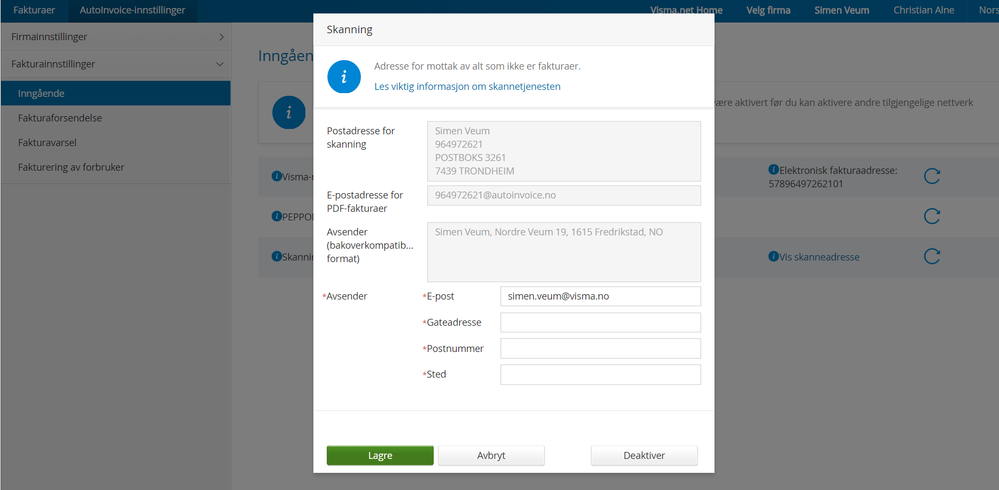Click the Gateadresse input field
The height and width of the screenshot is (490, 999).
[601, 322]
